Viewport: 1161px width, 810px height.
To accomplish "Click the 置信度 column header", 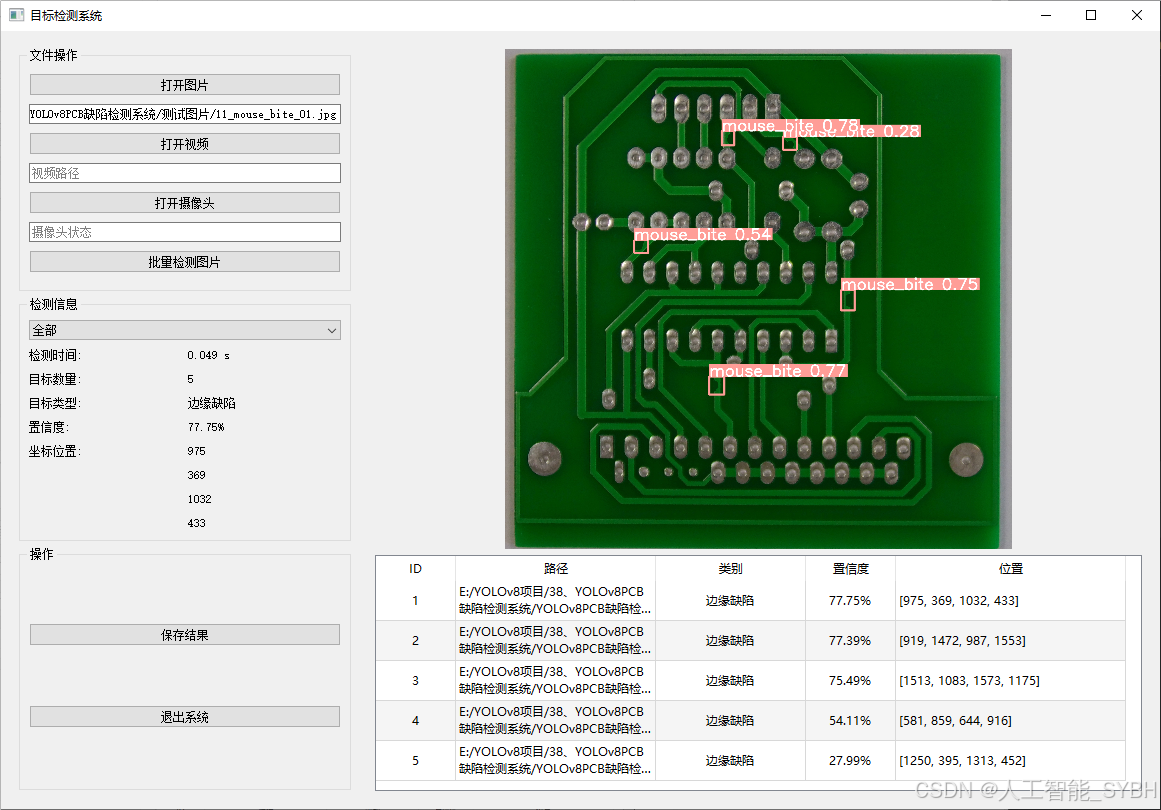I will [x=849, y=568].
